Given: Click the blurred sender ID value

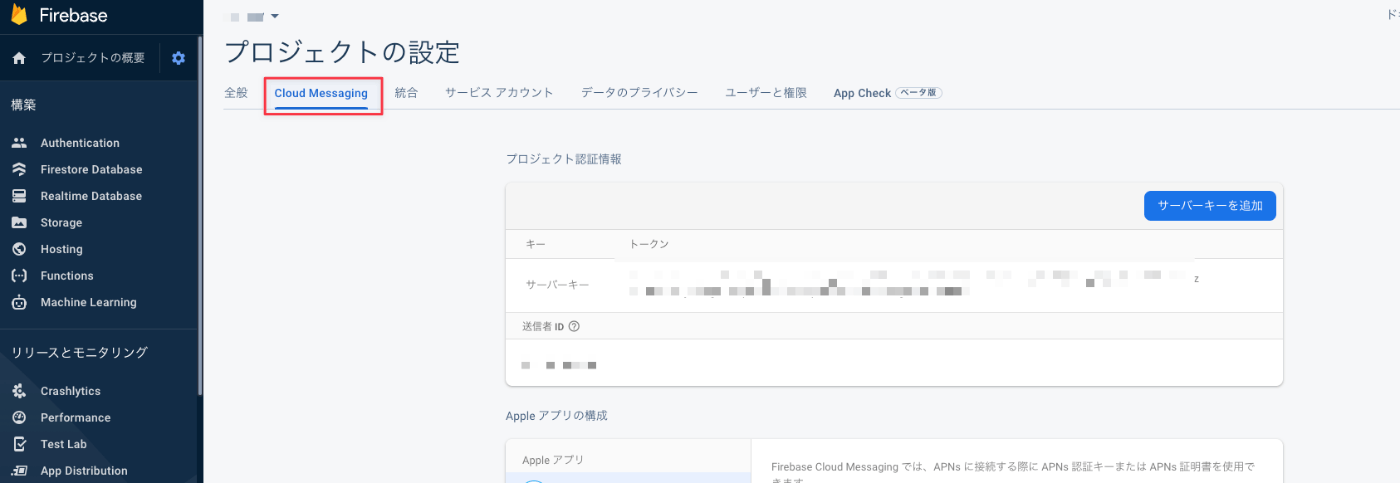Looking at the screenshot, I should click(560, 366).
